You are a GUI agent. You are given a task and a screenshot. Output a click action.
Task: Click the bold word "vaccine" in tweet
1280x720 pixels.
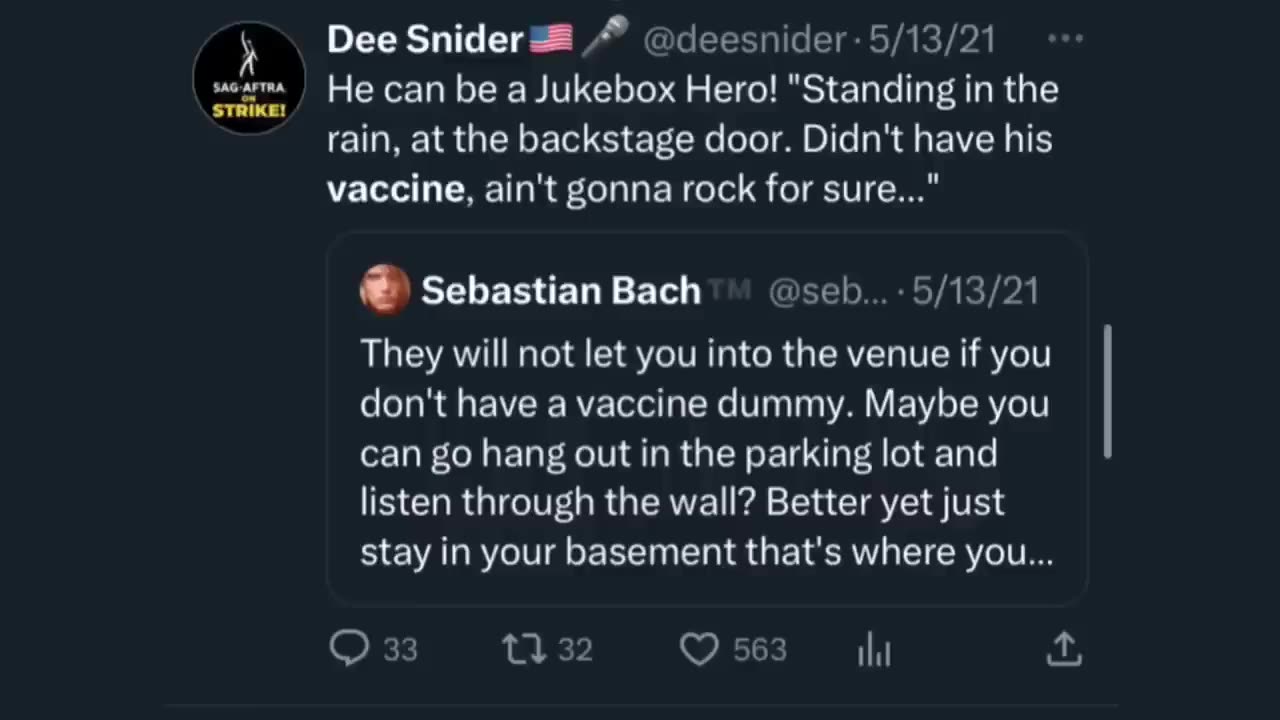pos(396,189)
